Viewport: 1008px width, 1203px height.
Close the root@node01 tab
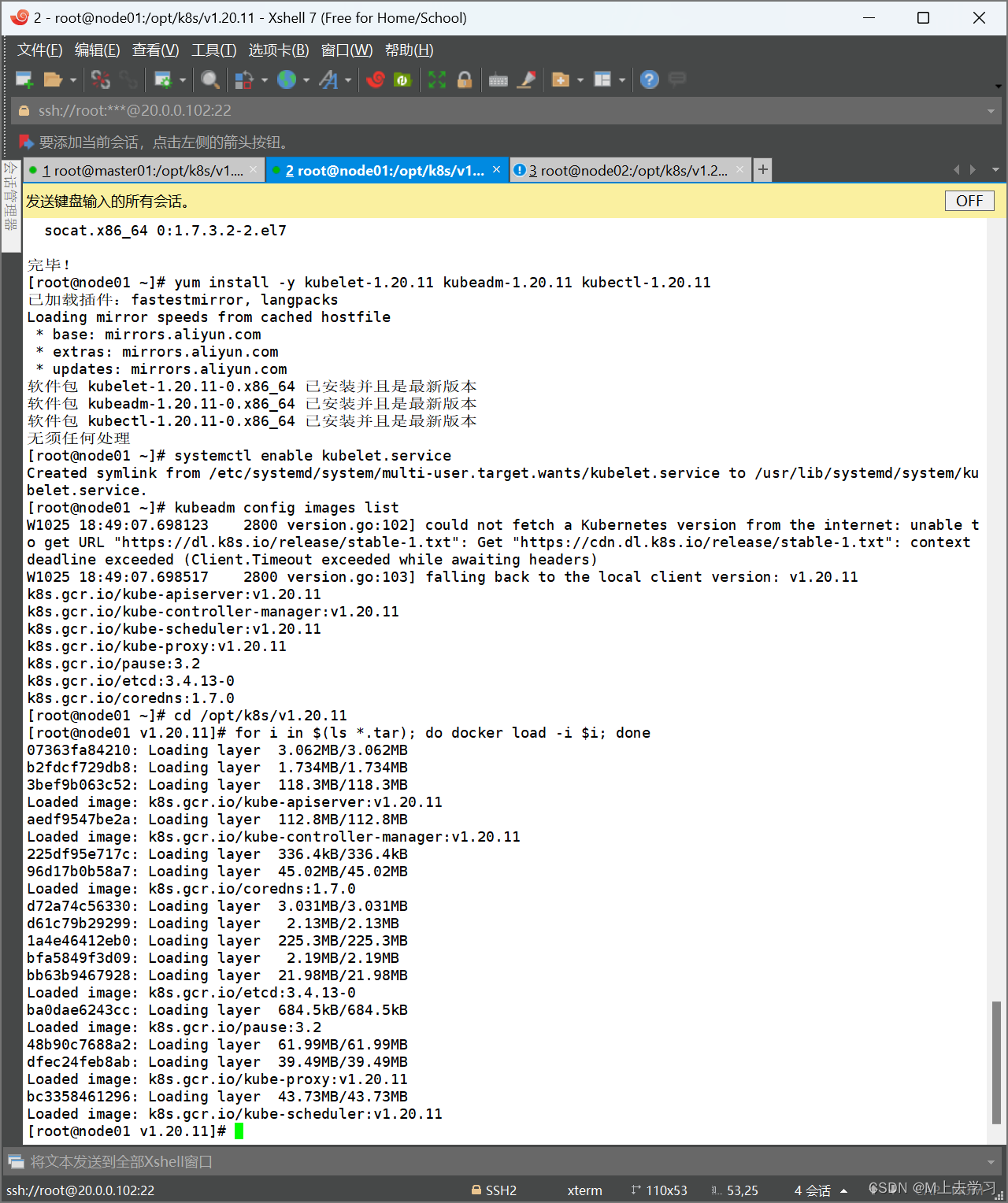[496, 169]
